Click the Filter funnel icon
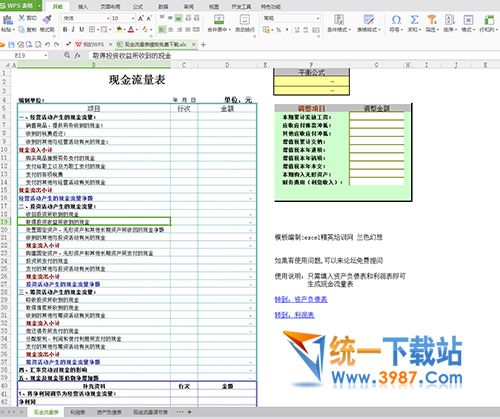 click(432, 20)
